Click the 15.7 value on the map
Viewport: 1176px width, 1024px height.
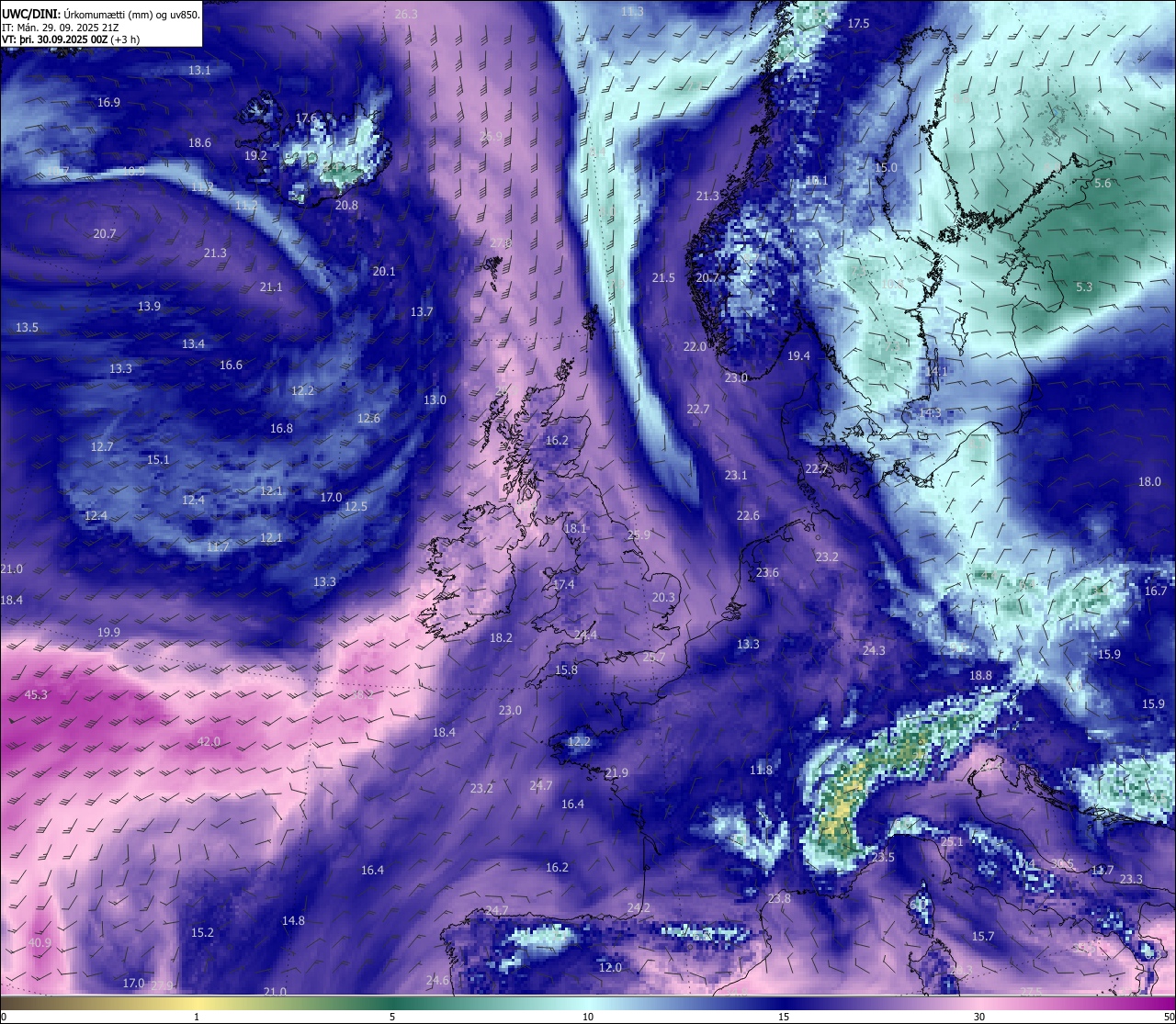tap(983, 937)
